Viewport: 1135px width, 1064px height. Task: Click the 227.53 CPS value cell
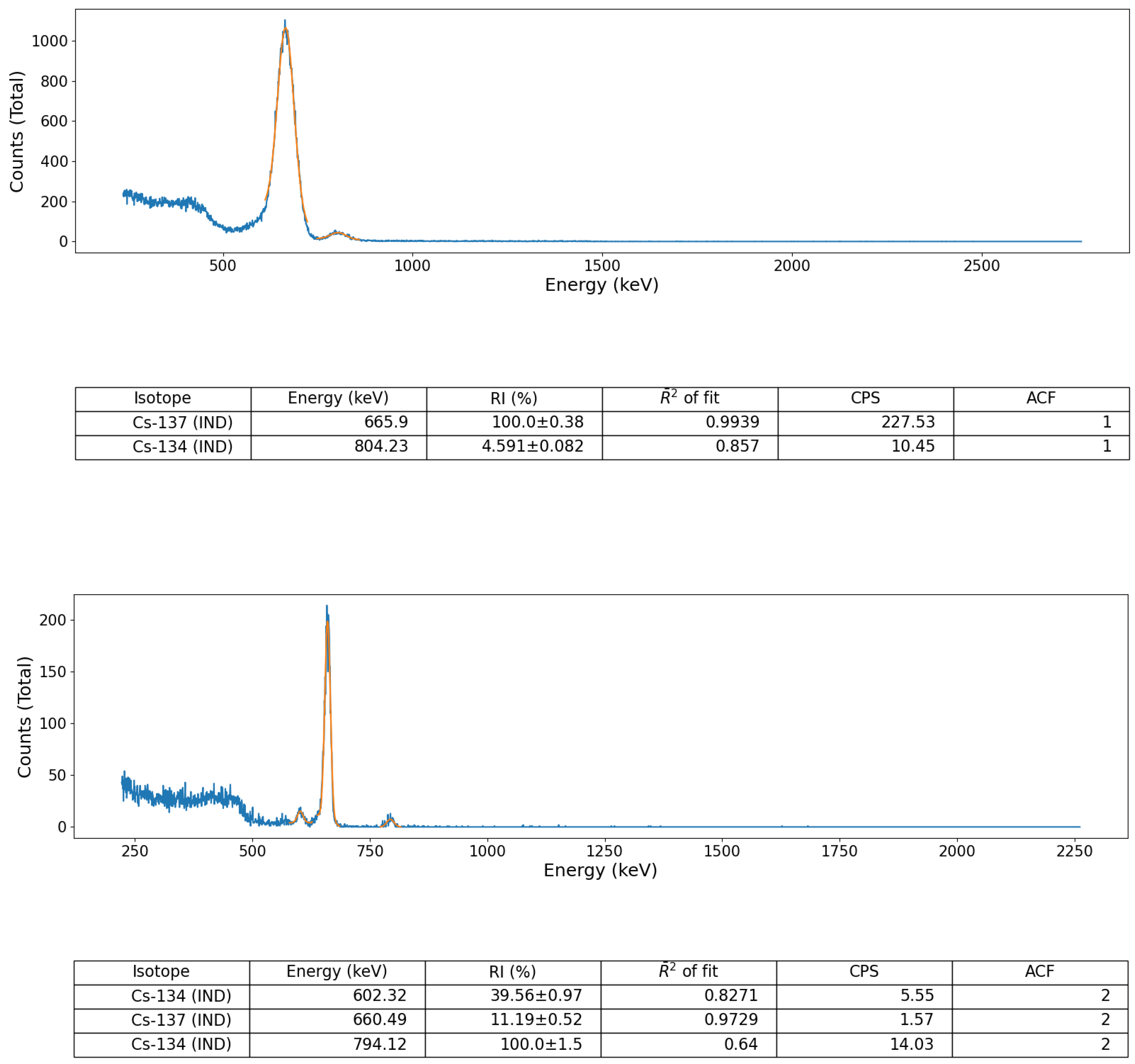point(907,422)
